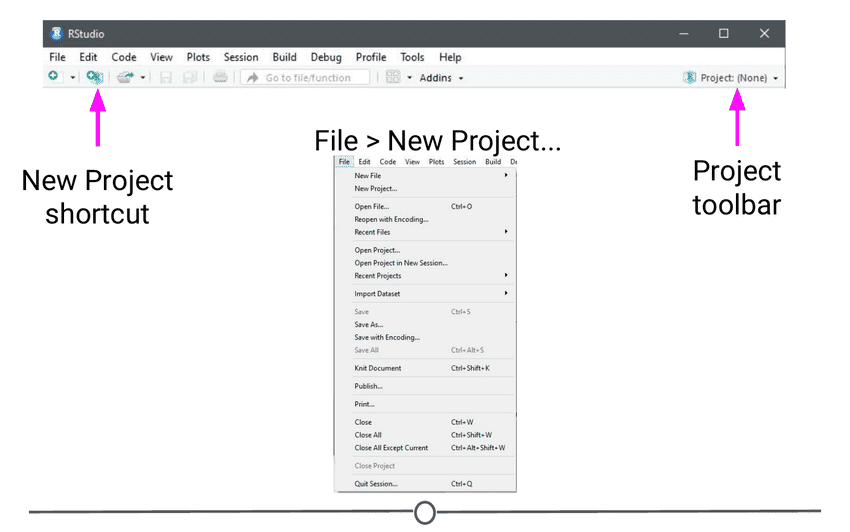This screenshot has width=850, height=532.
Task: Open the Code menu in main menu bar
Action: coord(124,57)
